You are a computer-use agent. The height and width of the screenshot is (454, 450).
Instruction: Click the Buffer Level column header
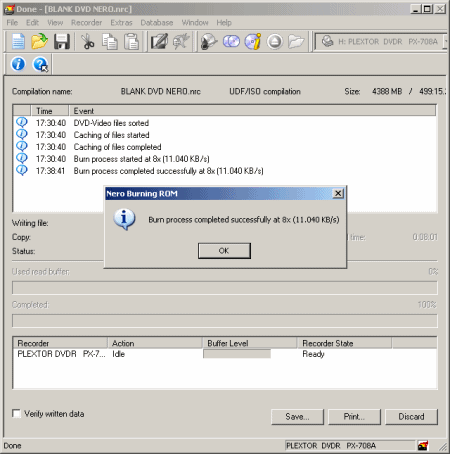click(250, 343)
